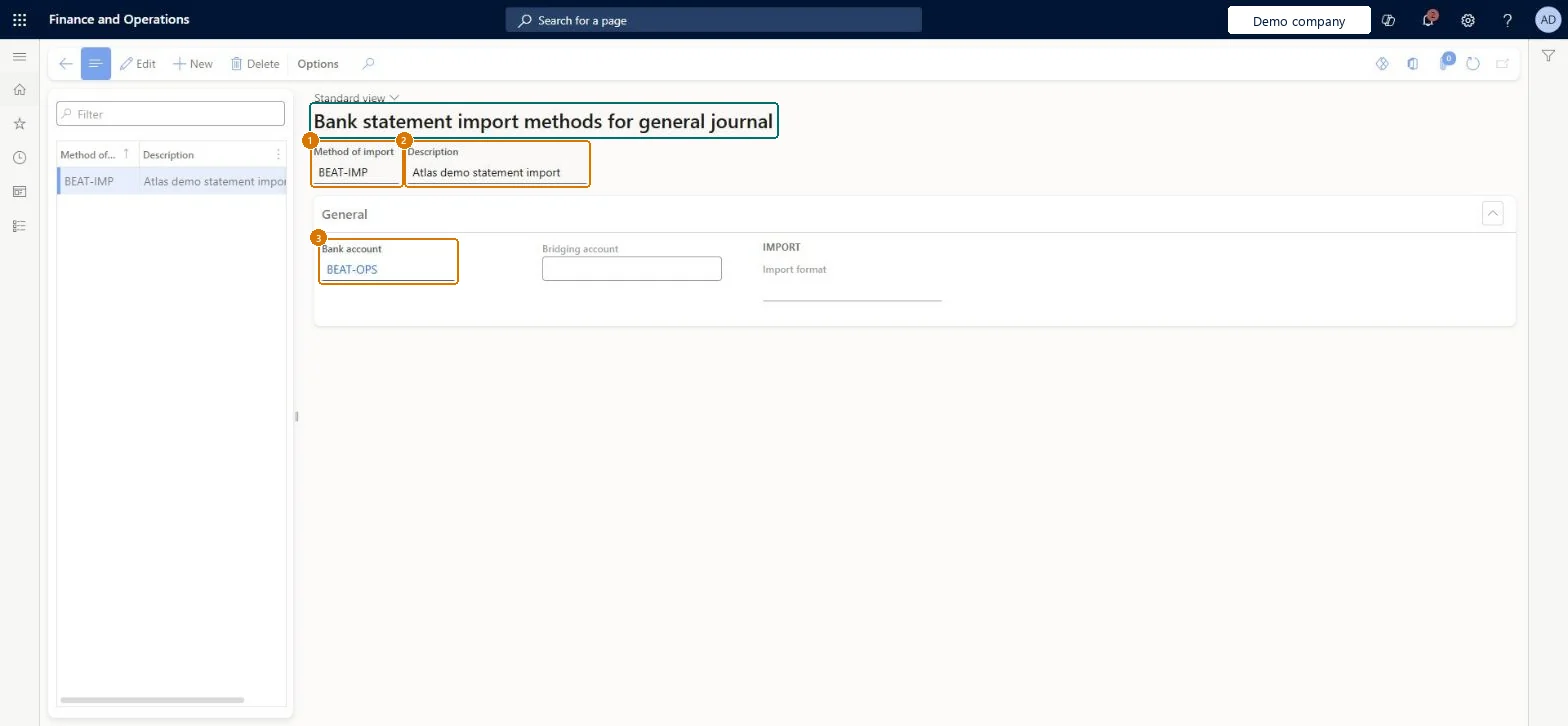Click the back arrow in toolbar
The height and width of the screenshot is (726, 1568).
coord(66,64)
